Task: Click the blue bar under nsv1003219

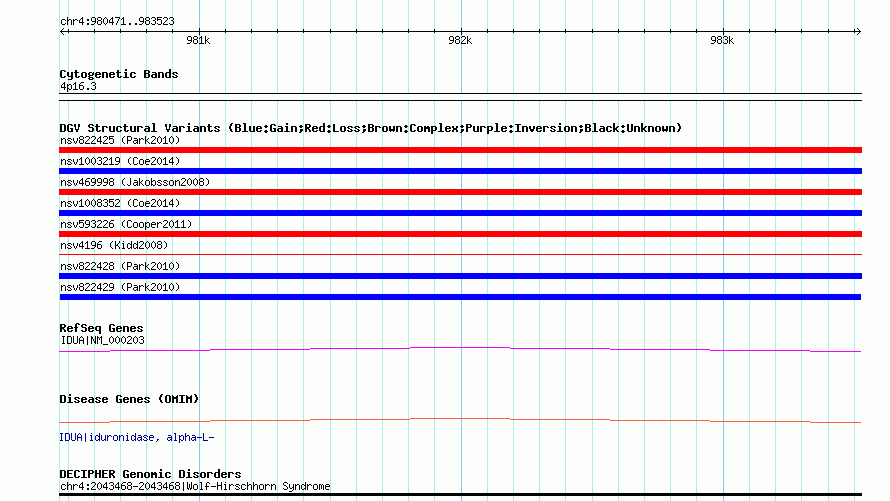Action: (460, 171)
